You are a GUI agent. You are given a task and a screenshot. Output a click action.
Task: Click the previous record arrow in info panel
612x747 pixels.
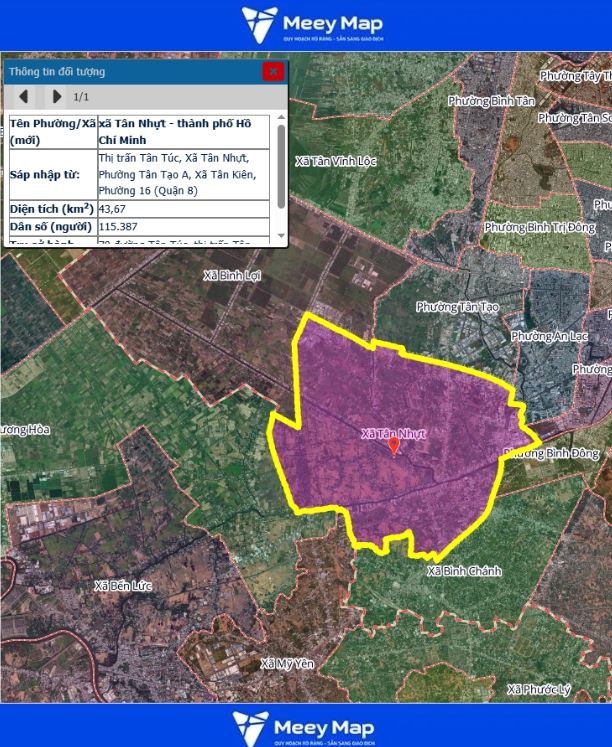(x=24, y=97)
